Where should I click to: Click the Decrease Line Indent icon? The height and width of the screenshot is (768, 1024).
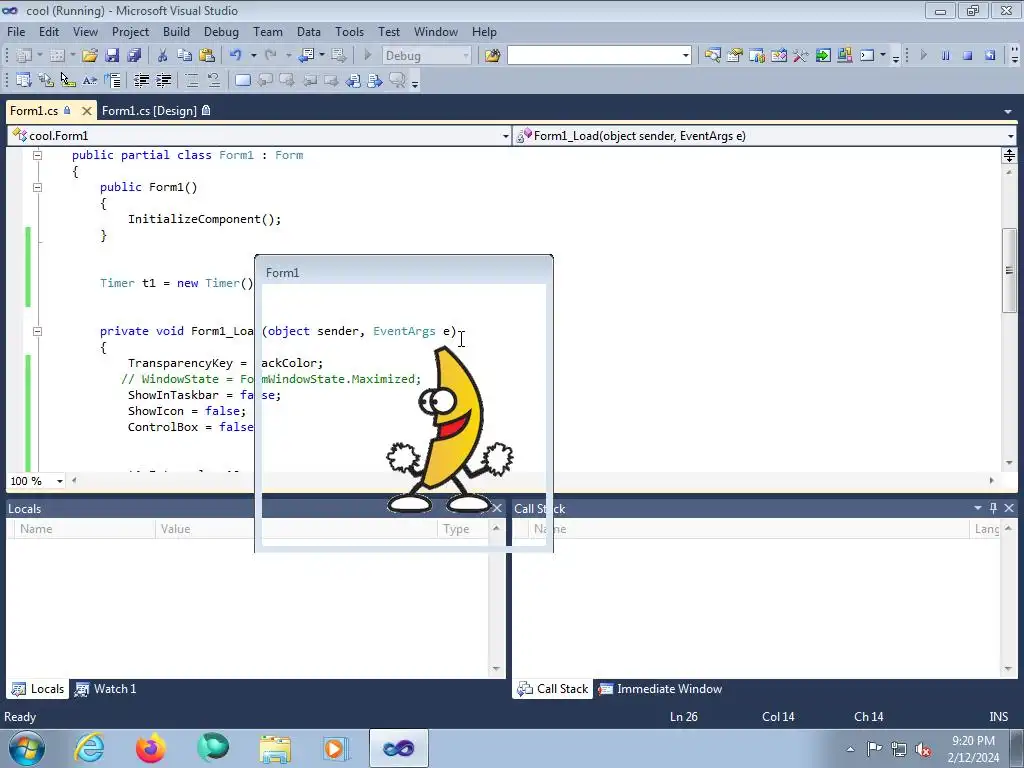coord(141,80)
